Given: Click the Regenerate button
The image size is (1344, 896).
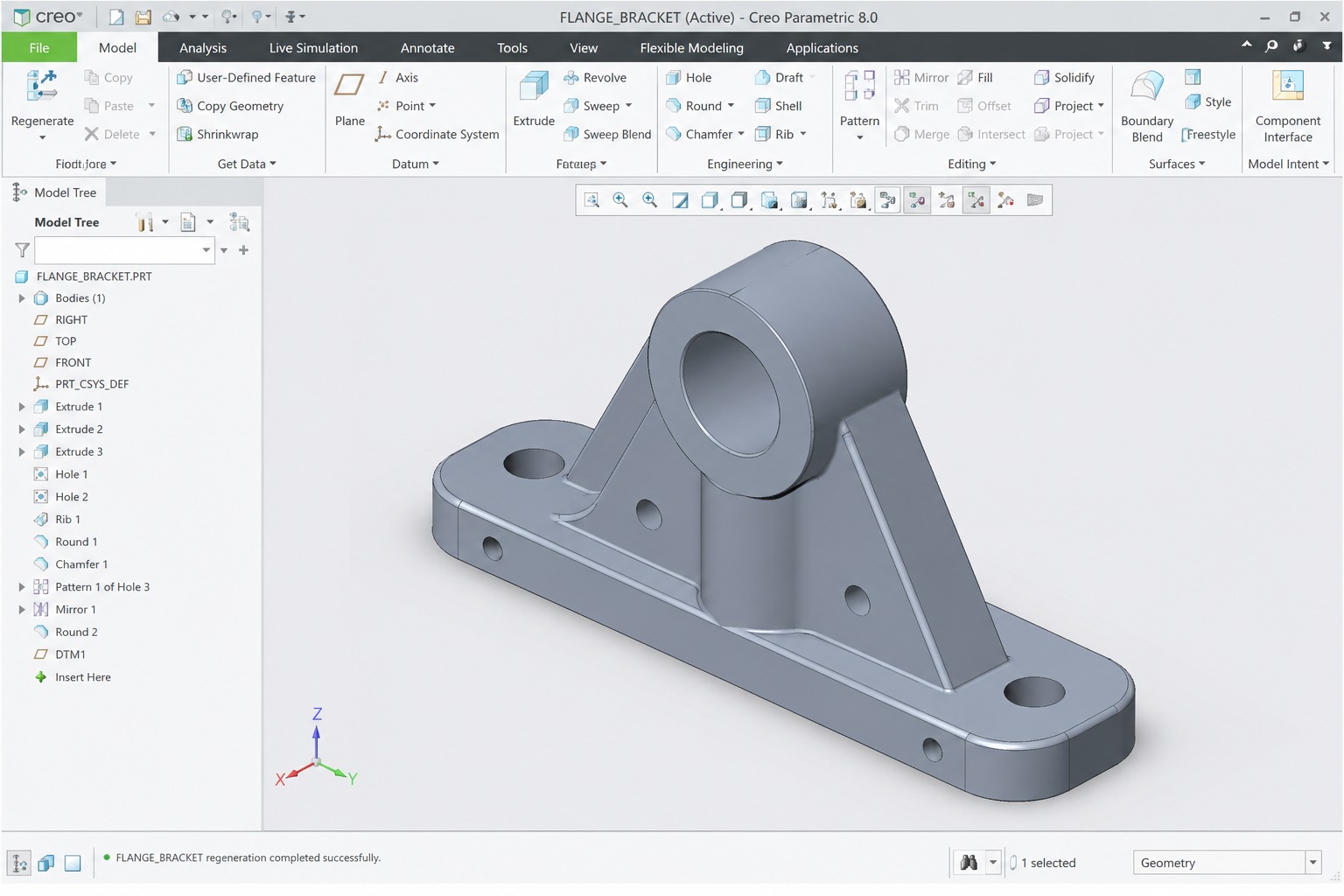Looking at the screenshot, I should point(42,98).
